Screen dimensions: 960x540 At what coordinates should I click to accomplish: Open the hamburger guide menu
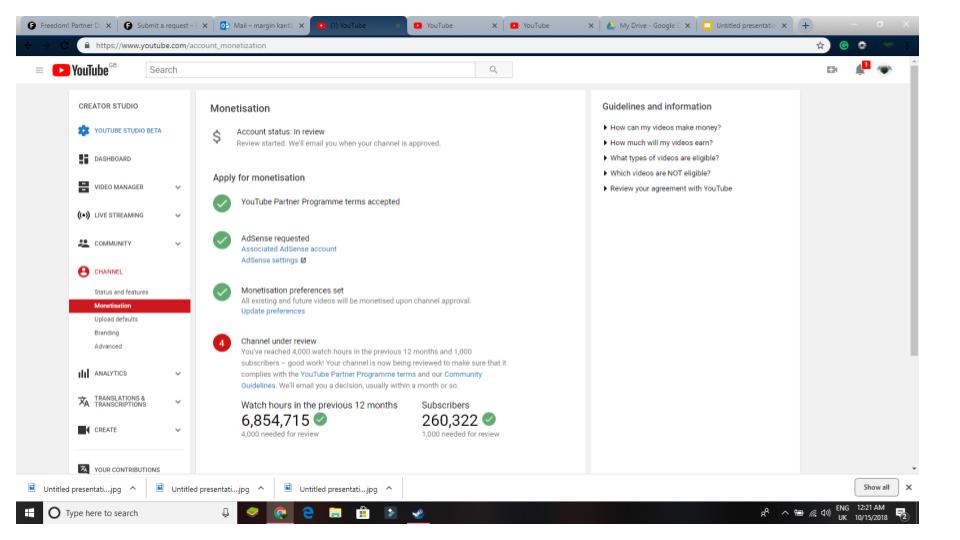(39, 70)
